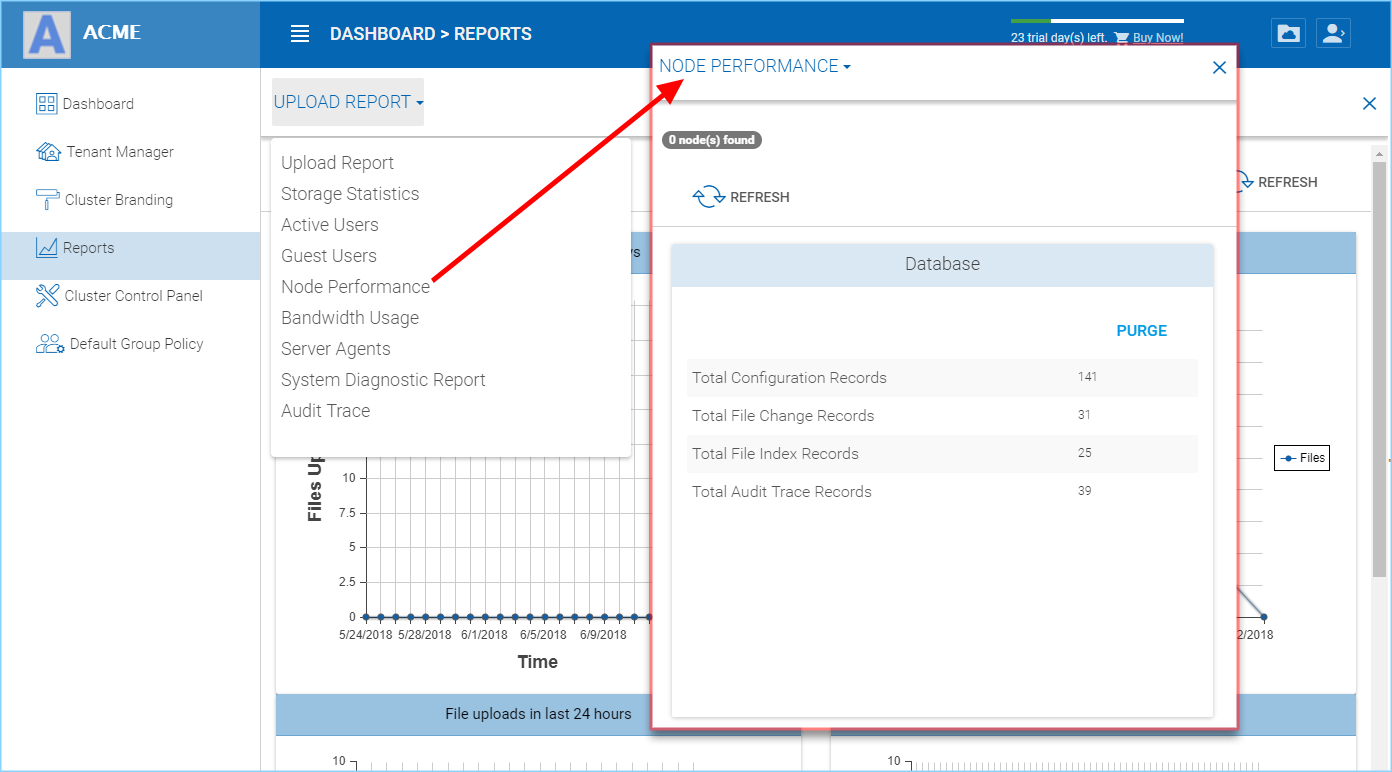1392x772 pixels.
Task: Open Default Group Policy in sidebar
Action: click(137, 344)
